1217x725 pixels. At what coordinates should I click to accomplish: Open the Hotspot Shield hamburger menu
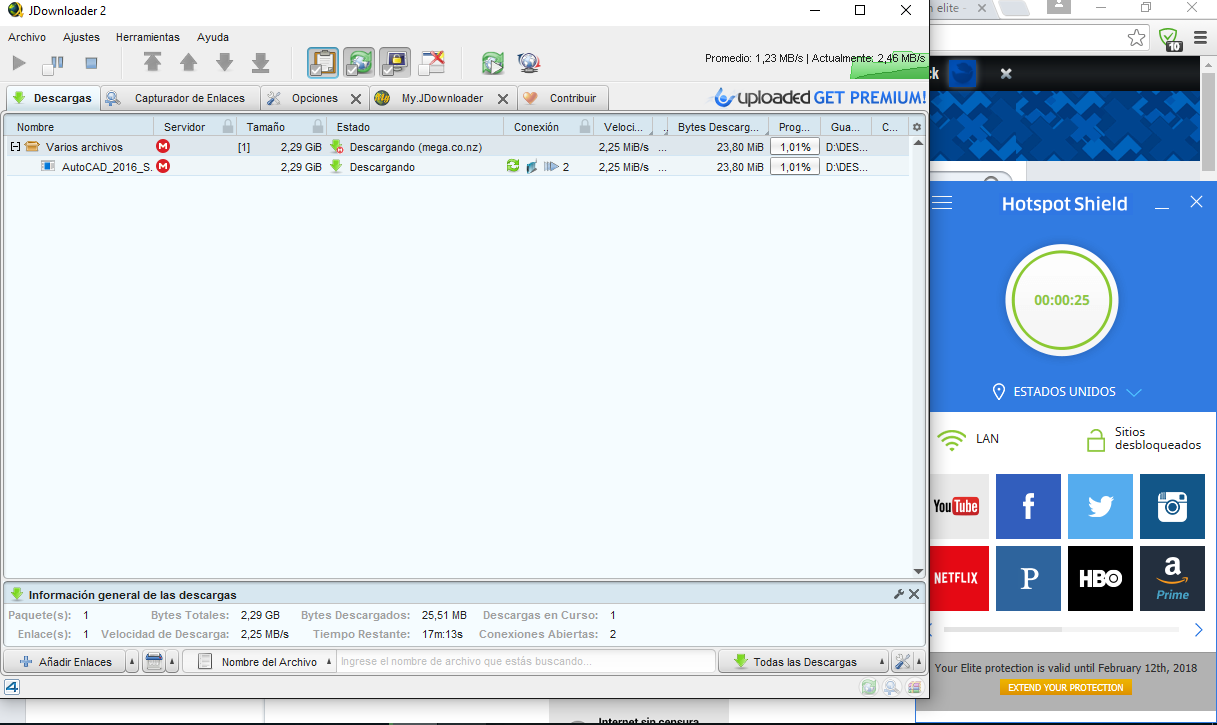point(942,203)
